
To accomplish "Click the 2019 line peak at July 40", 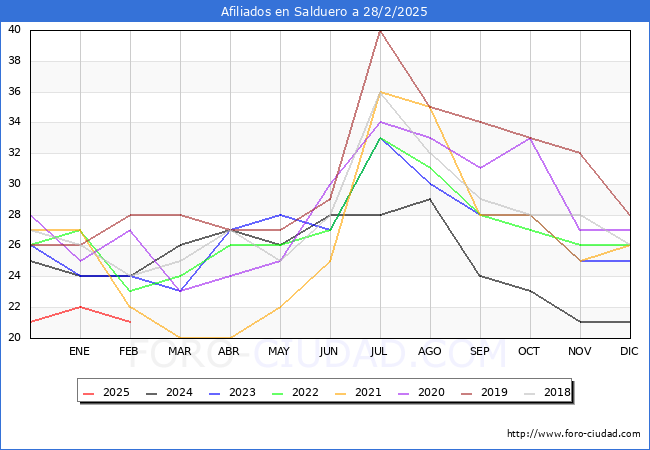I will pyautogui.click(x=380, y=31).
